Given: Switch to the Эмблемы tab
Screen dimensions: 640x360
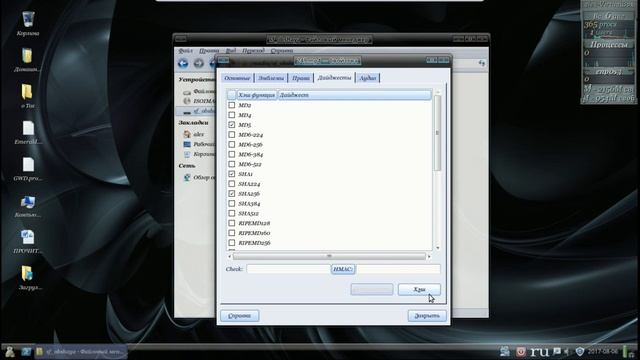Looking at the screenshot, I should point(271,78).
